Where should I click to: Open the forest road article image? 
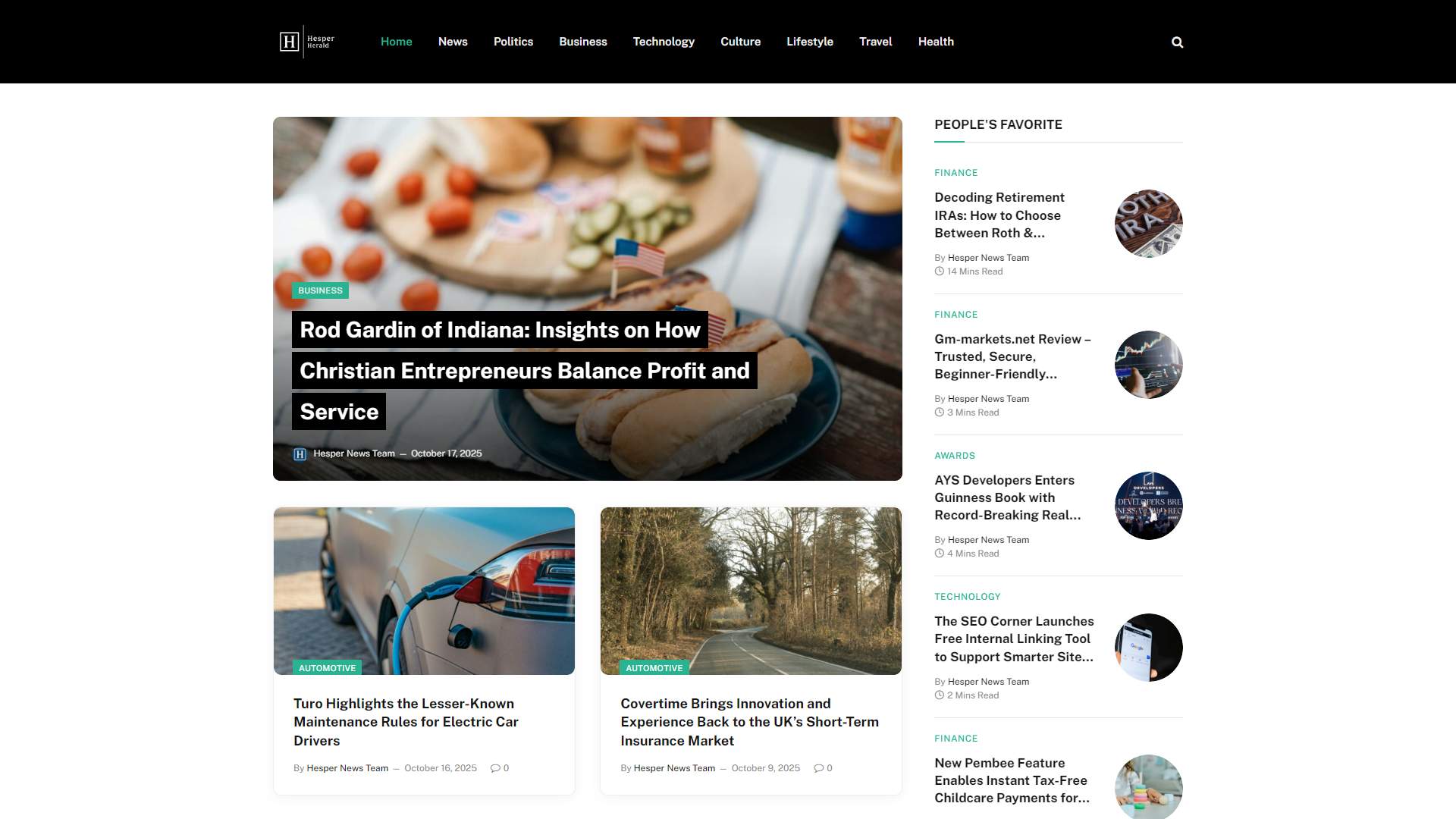point(751,591)
